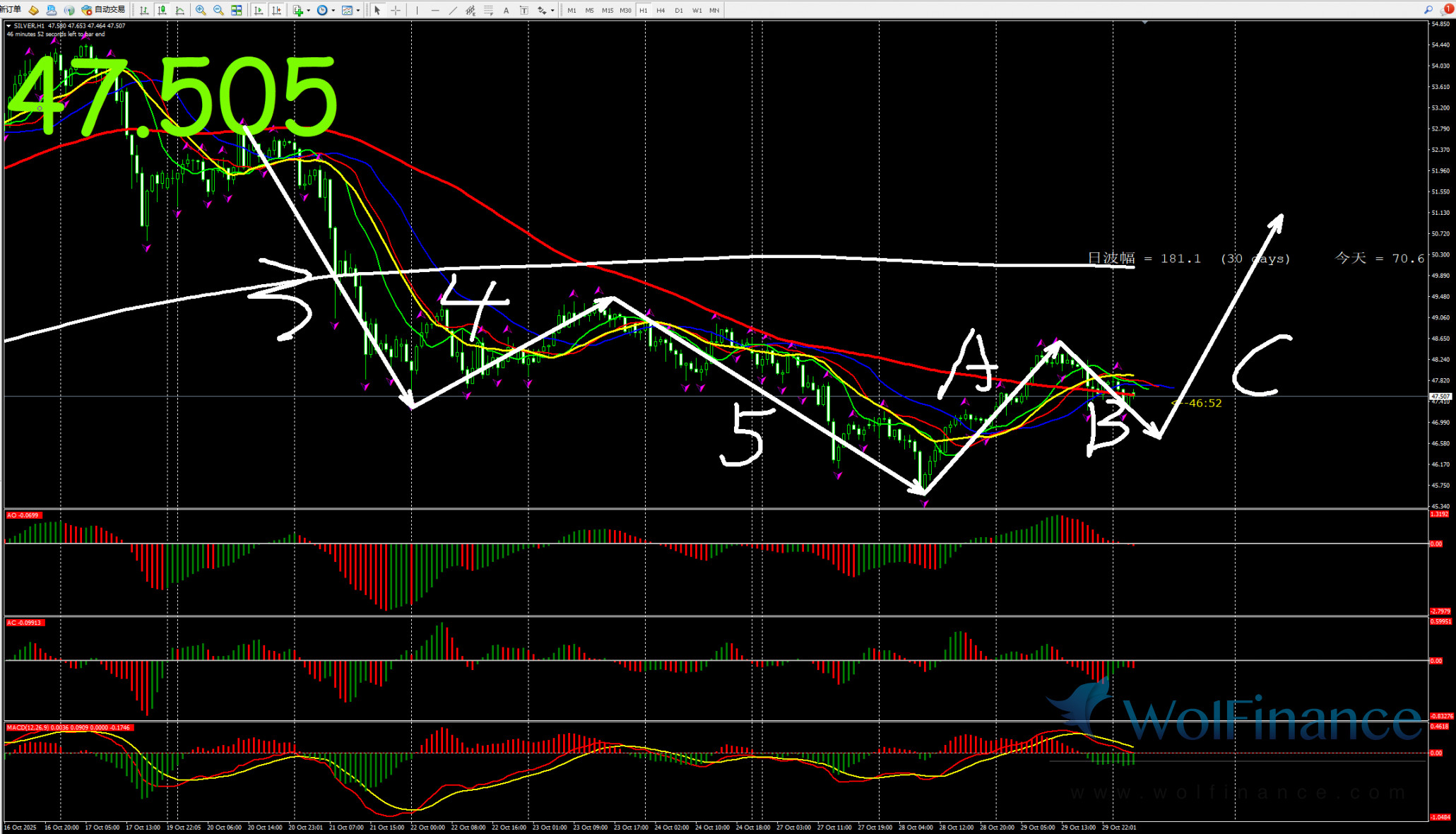Draw a vertical line tool
This screenshot has width=1456, height=834.
(417, 10)
